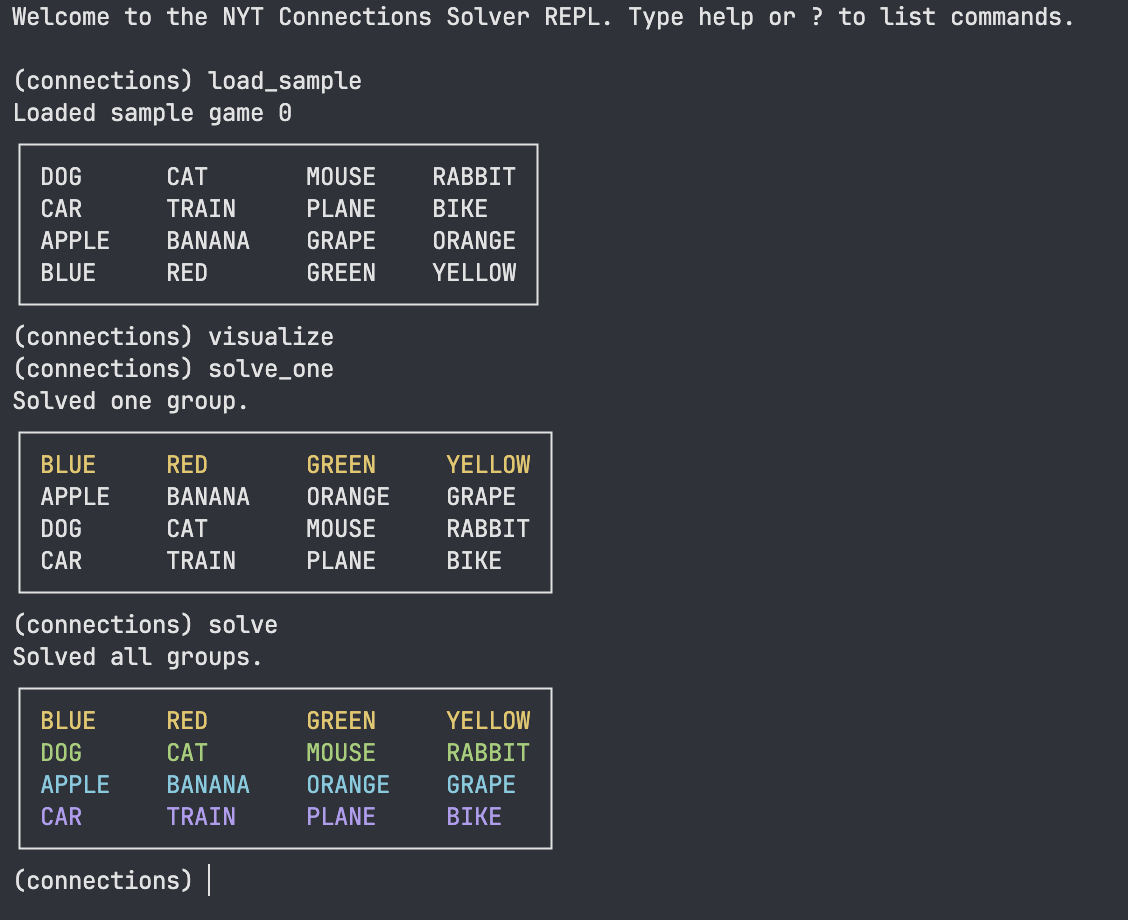1128x920 pixels.
Task: Click yellow BLUE in the grid under 'Solved all groups.'
Action: point(68,721)
